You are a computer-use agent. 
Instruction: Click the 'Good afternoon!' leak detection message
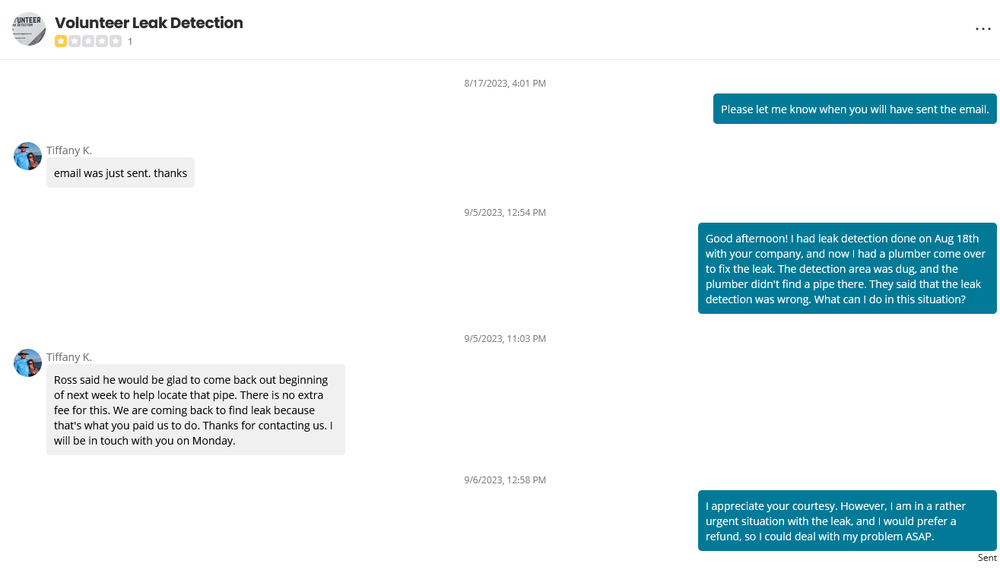pos(847,268)
